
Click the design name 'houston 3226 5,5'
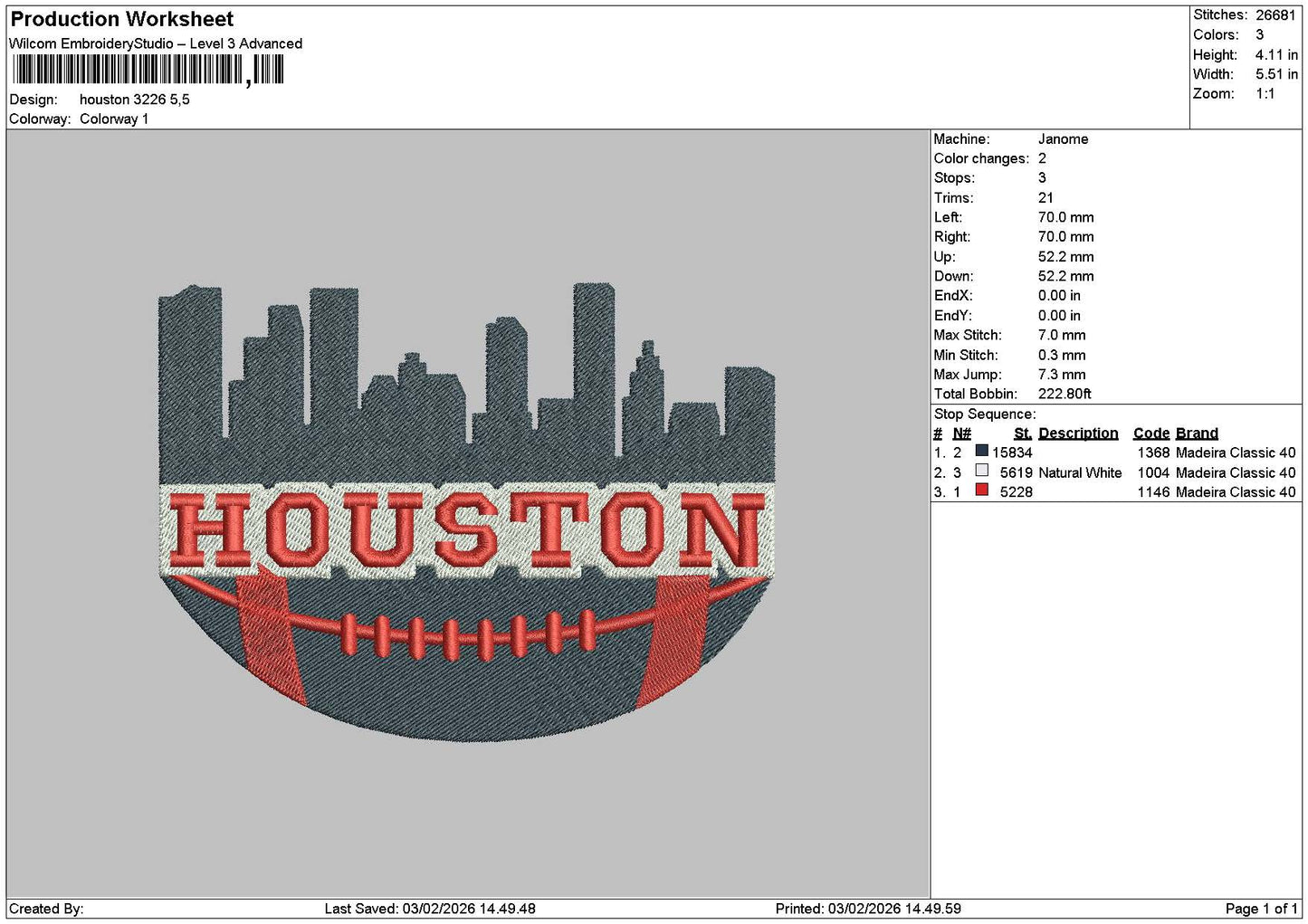[135, 100]
